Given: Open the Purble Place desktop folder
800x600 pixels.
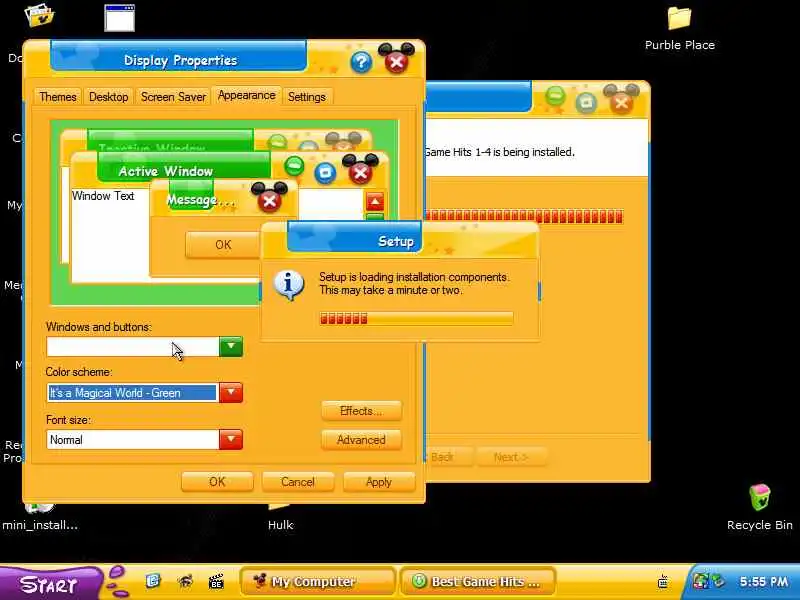Looking at the screenshot, I should coord(679,29).
